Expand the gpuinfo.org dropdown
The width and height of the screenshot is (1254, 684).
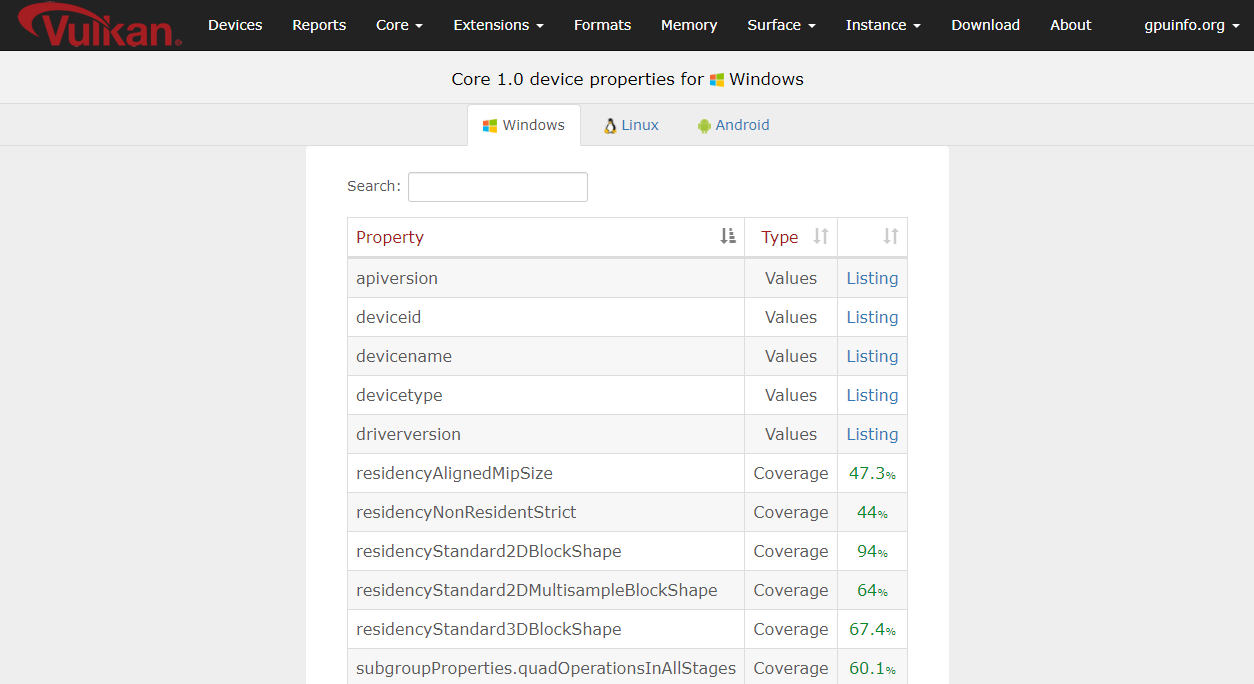pyautogui.click(x=1191, y=25)
